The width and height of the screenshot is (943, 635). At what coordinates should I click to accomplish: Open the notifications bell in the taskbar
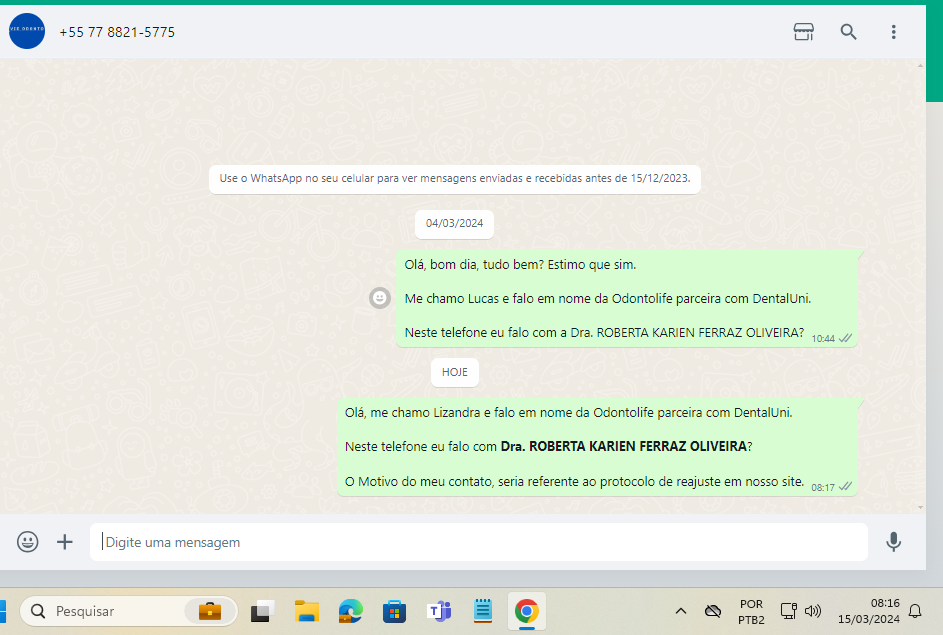pos(914,611)
